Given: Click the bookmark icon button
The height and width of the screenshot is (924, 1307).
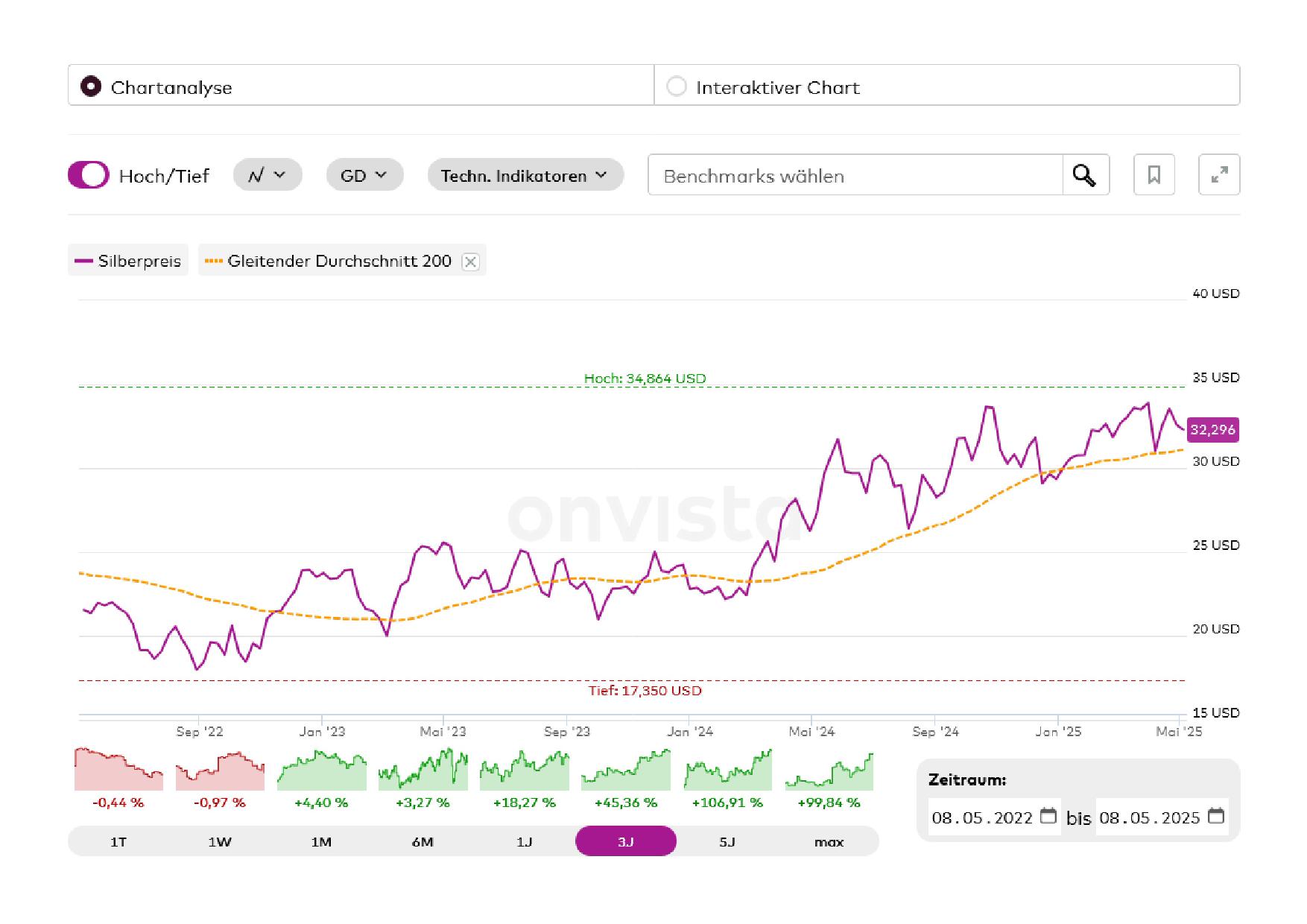Looking at the screenshot, I should coord(1153,175).
